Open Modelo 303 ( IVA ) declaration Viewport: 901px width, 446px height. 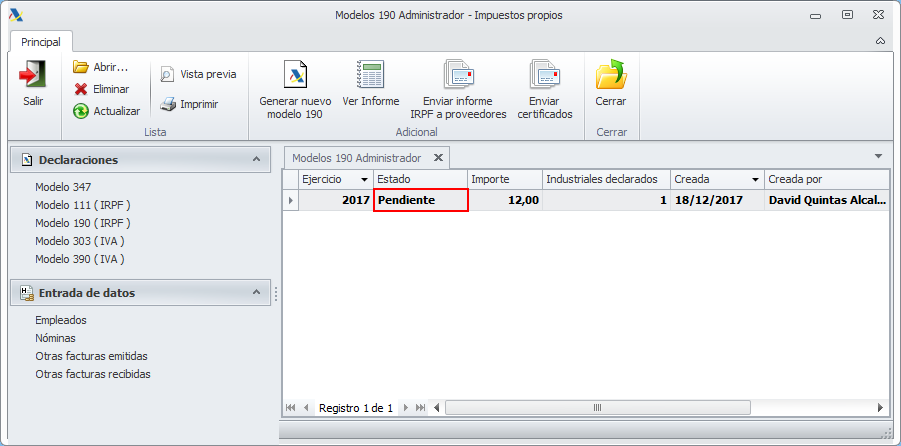coord(79,241)
